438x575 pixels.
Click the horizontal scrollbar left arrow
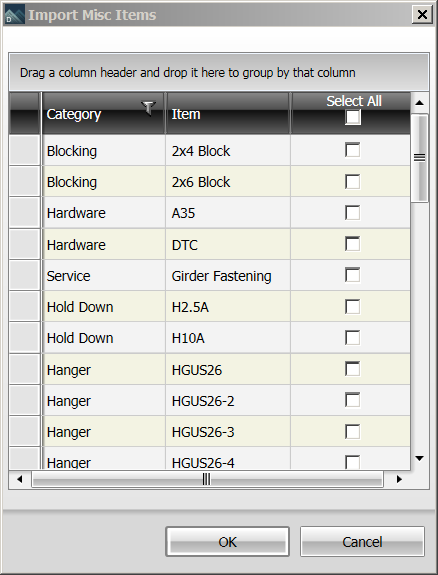coord(20,479)
